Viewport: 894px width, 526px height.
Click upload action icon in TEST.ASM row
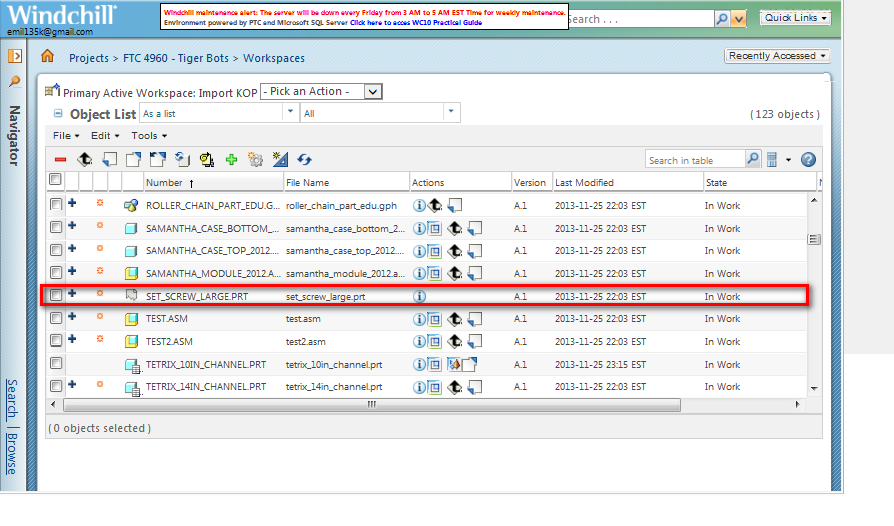pyautogui.click(x=454, y=319)
